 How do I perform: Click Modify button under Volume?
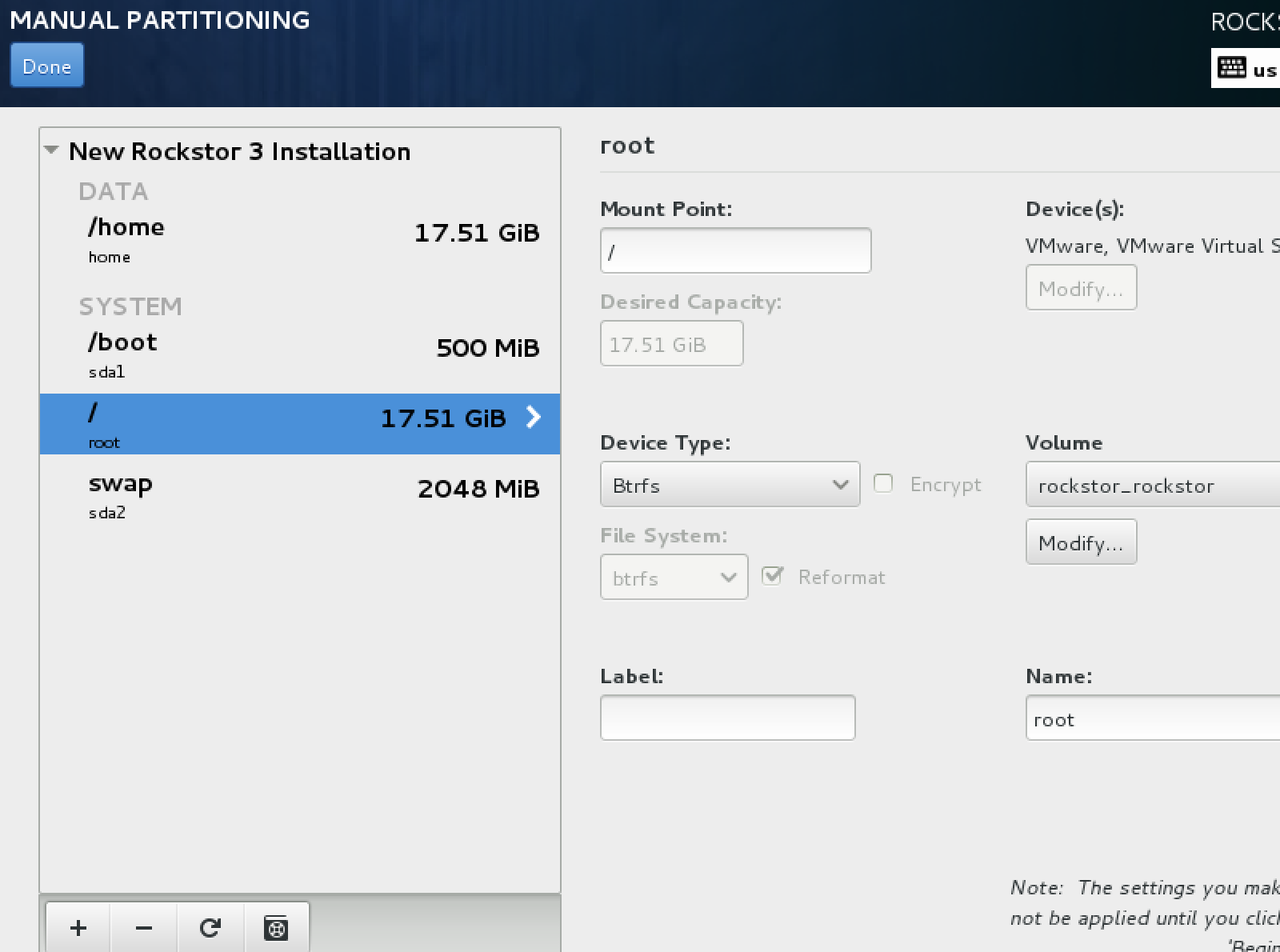pos(1081,542)
